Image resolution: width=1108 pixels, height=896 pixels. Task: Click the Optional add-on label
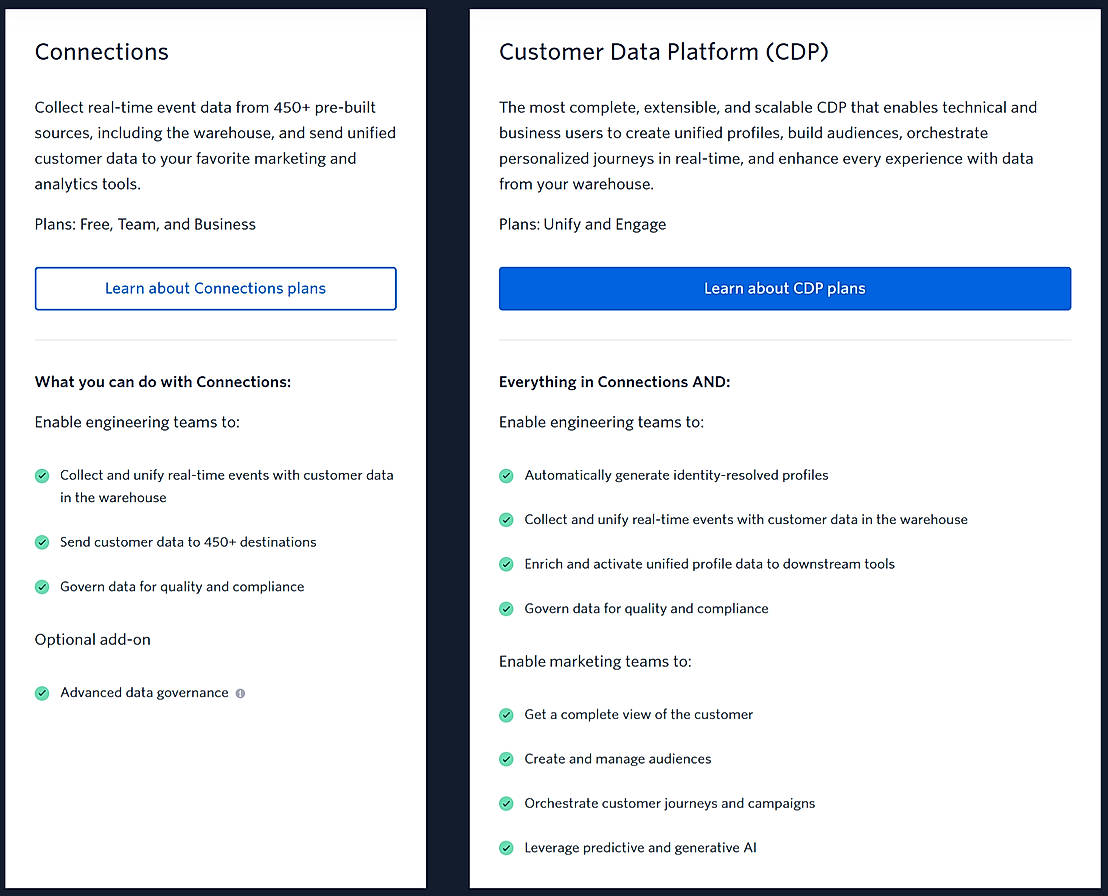click(x=93, y=639)
